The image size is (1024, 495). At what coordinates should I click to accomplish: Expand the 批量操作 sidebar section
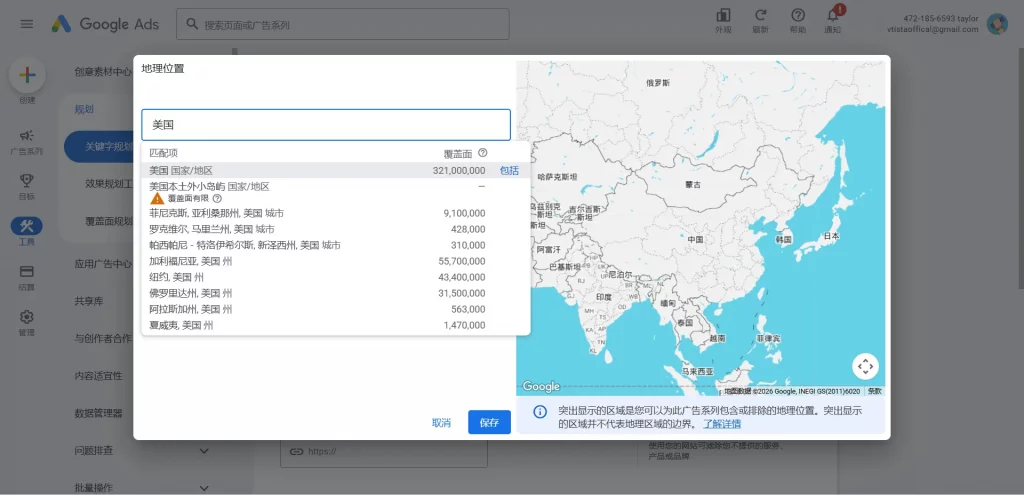tap(204, 488)
